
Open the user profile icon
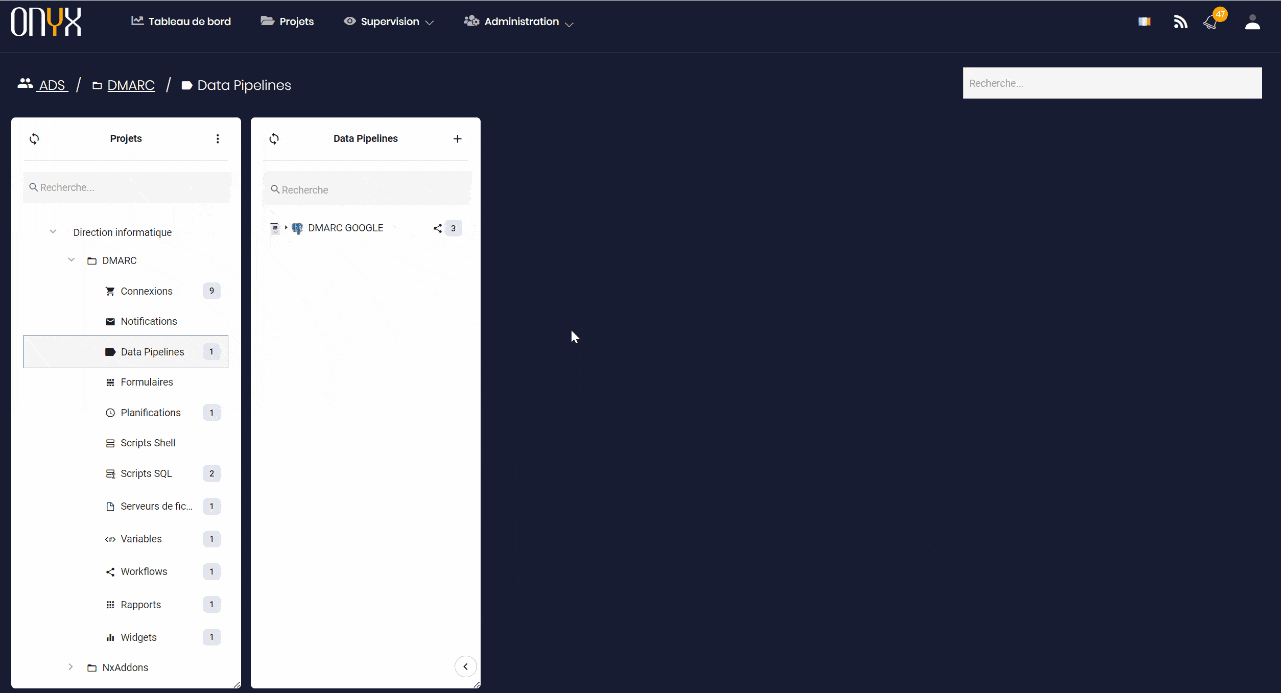click(1252, 22)
